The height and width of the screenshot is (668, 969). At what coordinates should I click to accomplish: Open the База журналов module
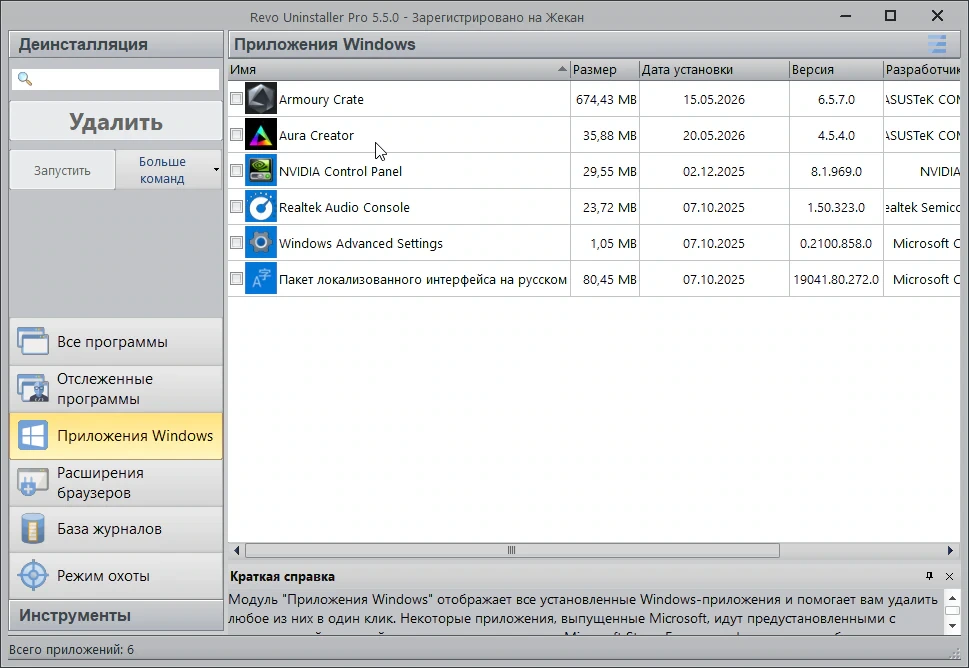click(x=116, y=529)
